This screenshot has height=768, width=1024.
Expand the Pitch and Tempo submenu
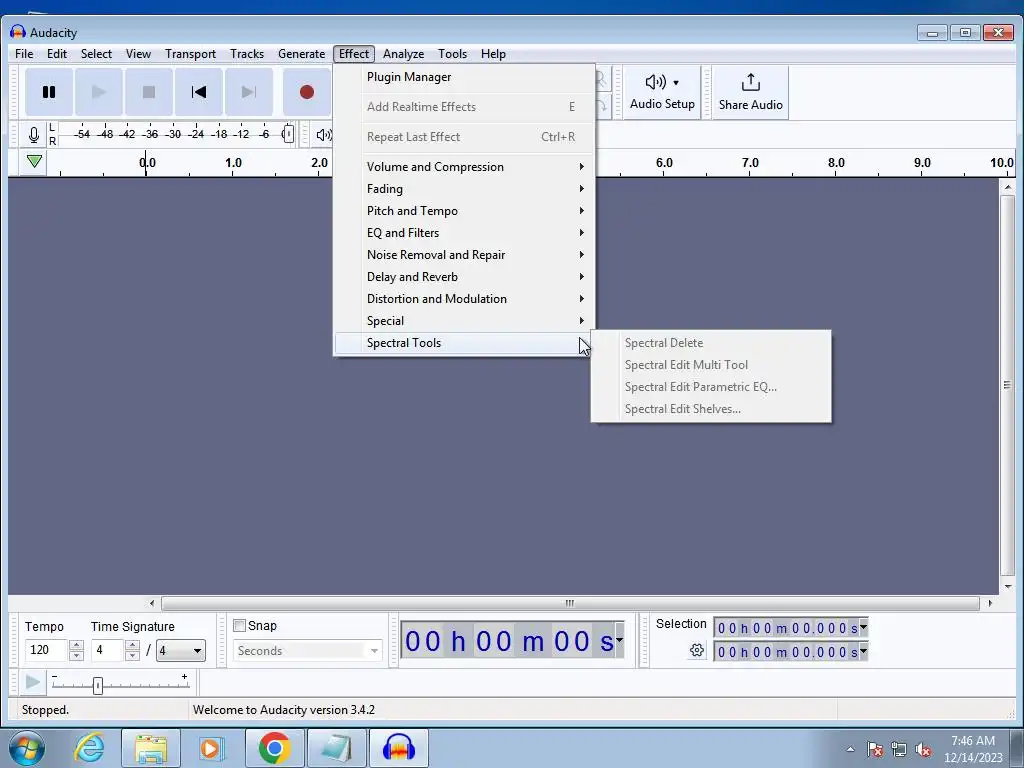tap(464, 211)
